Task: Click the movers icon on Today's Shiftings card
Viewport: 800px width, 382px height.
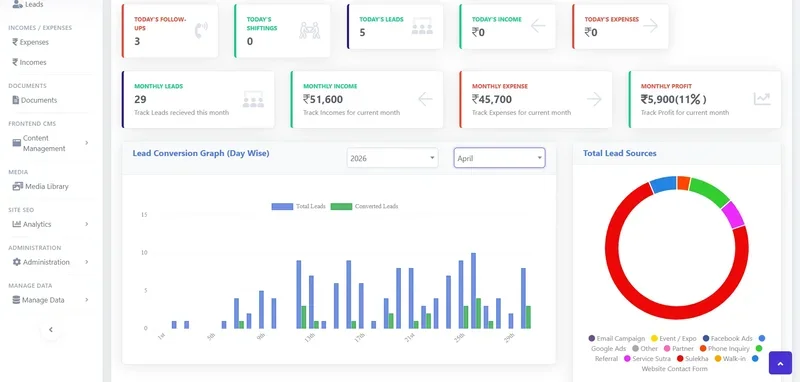Action: pos(310,31)
